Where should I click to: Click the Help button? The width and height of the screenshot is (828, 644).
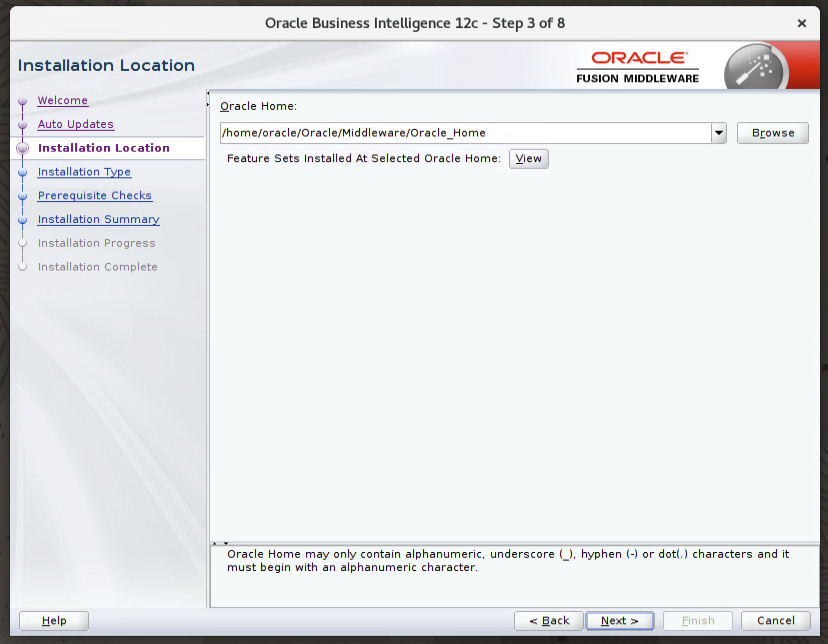pos(54,621)
